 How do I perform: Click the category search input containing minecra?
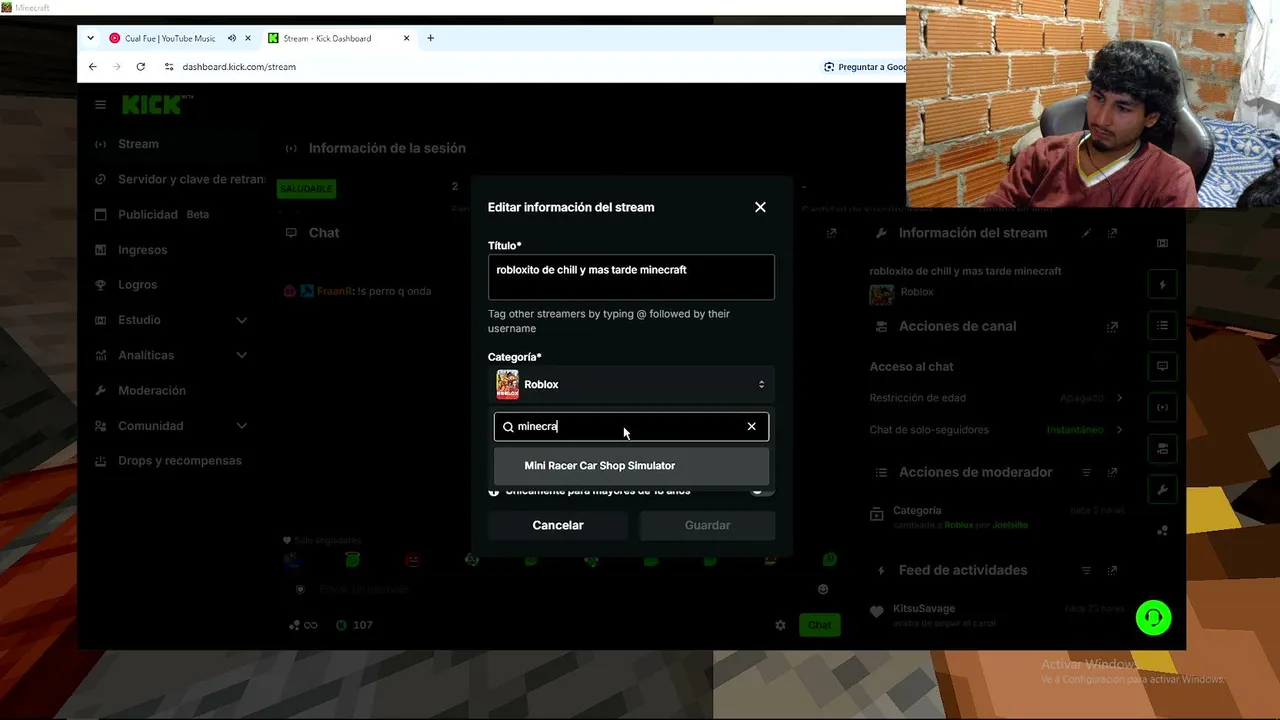(631, 427)
